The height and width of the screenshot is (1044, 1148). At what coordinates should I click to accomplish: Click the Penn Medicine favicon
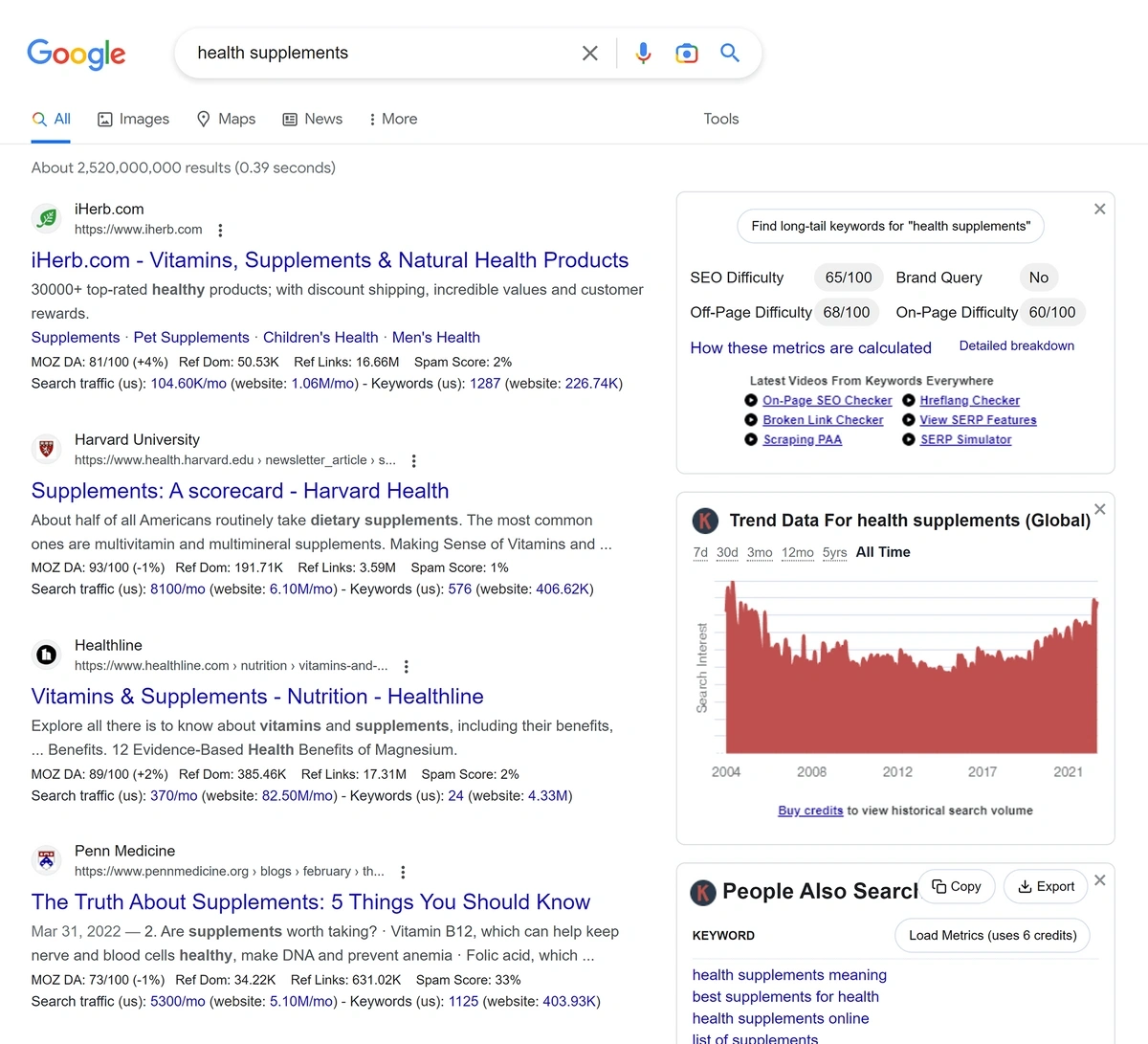46,860
